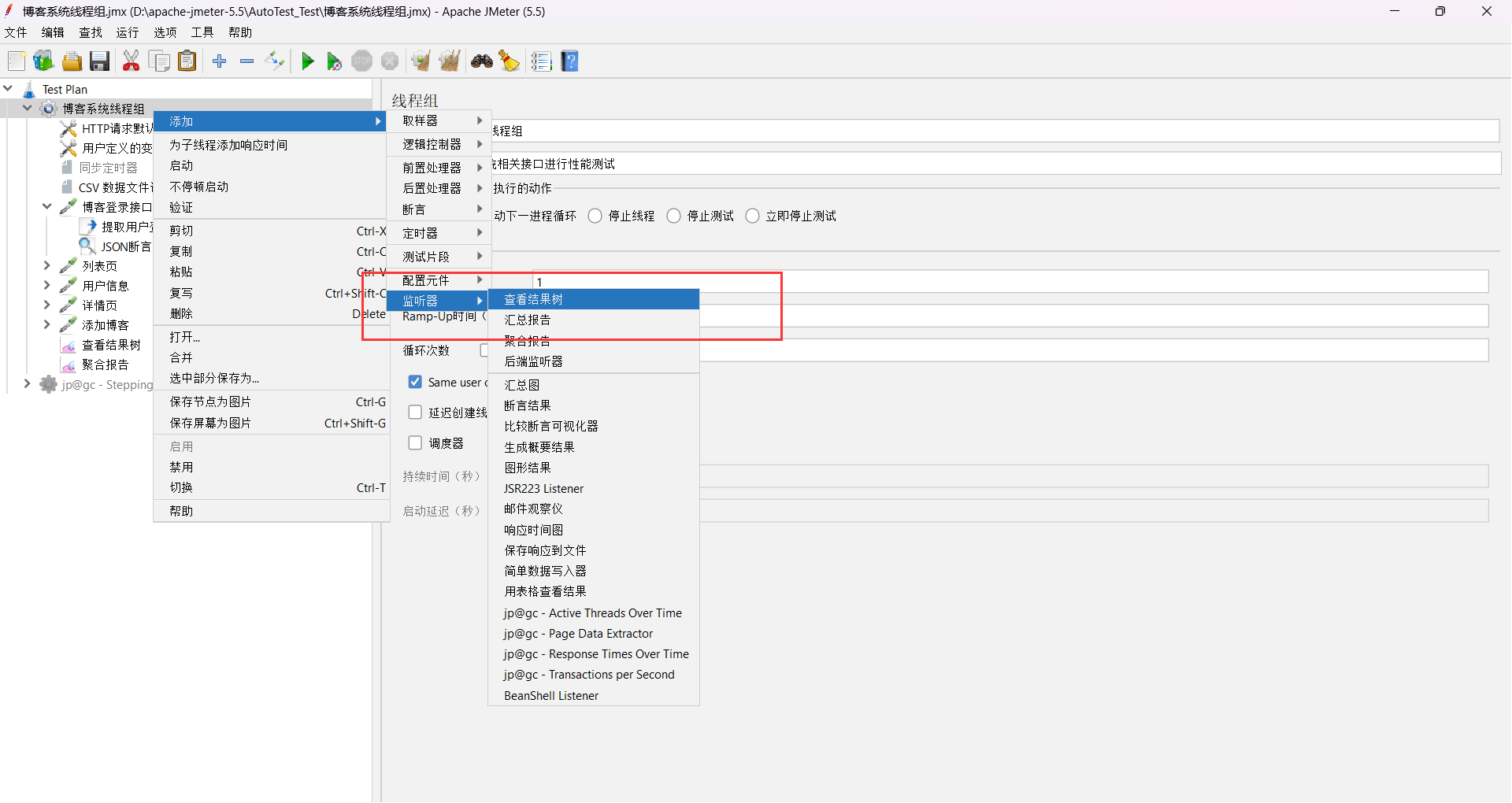This screenshot has height=803, width=1512.
Task: Collapse the Test Plan tree node
Action: click(9, 89)
